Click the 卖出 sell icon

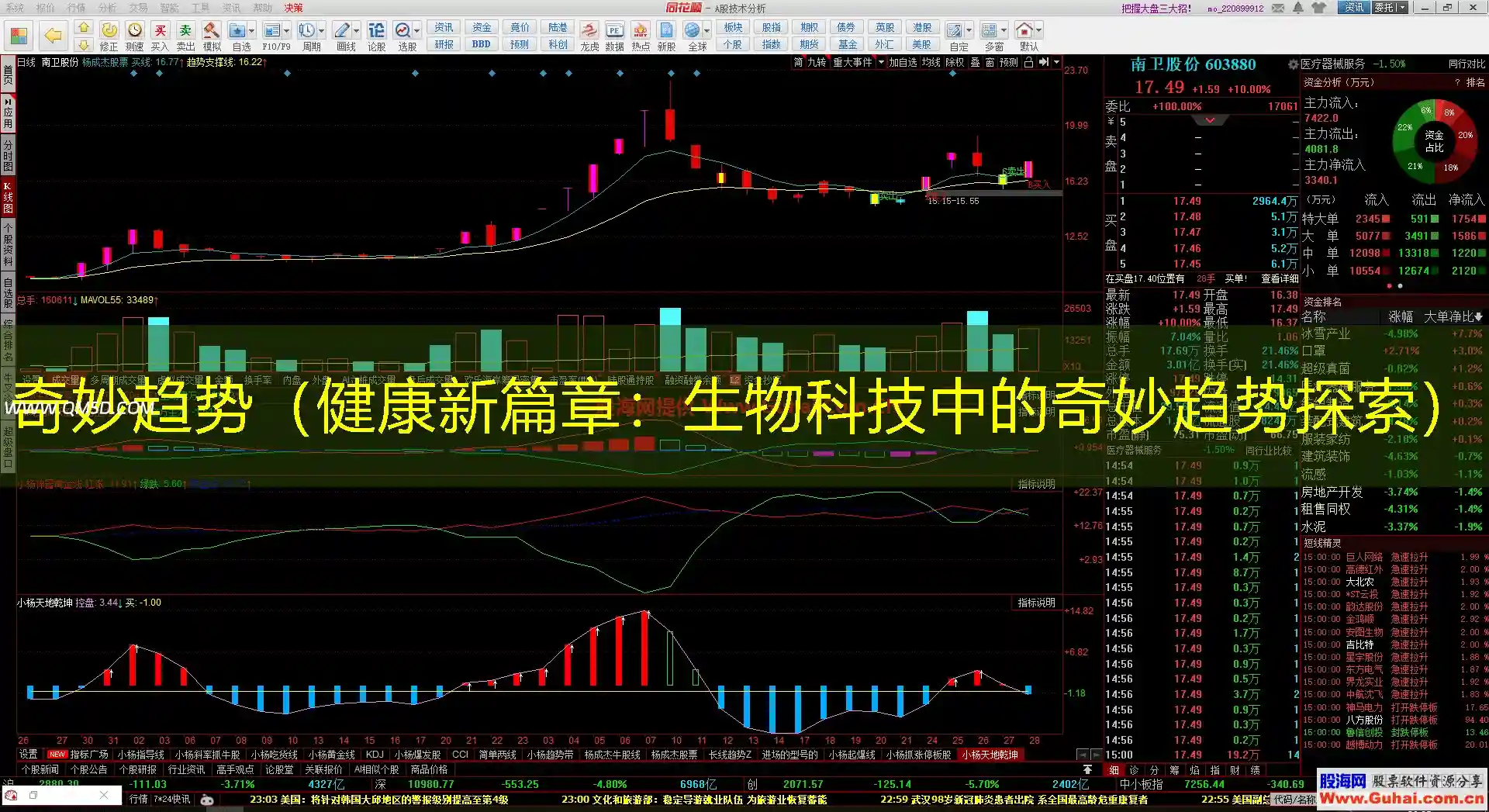(x=185, y=36)
